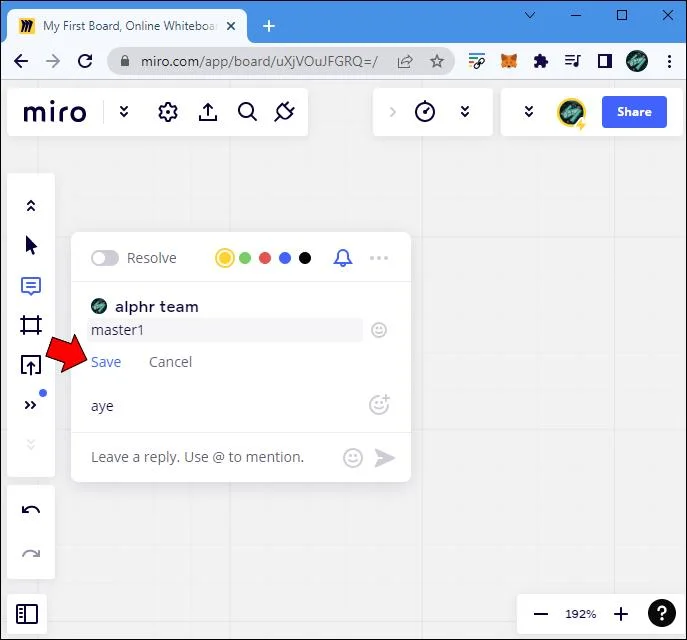Choose the blue comment color
The image size is (687, 640).
(x=285, y=258)
